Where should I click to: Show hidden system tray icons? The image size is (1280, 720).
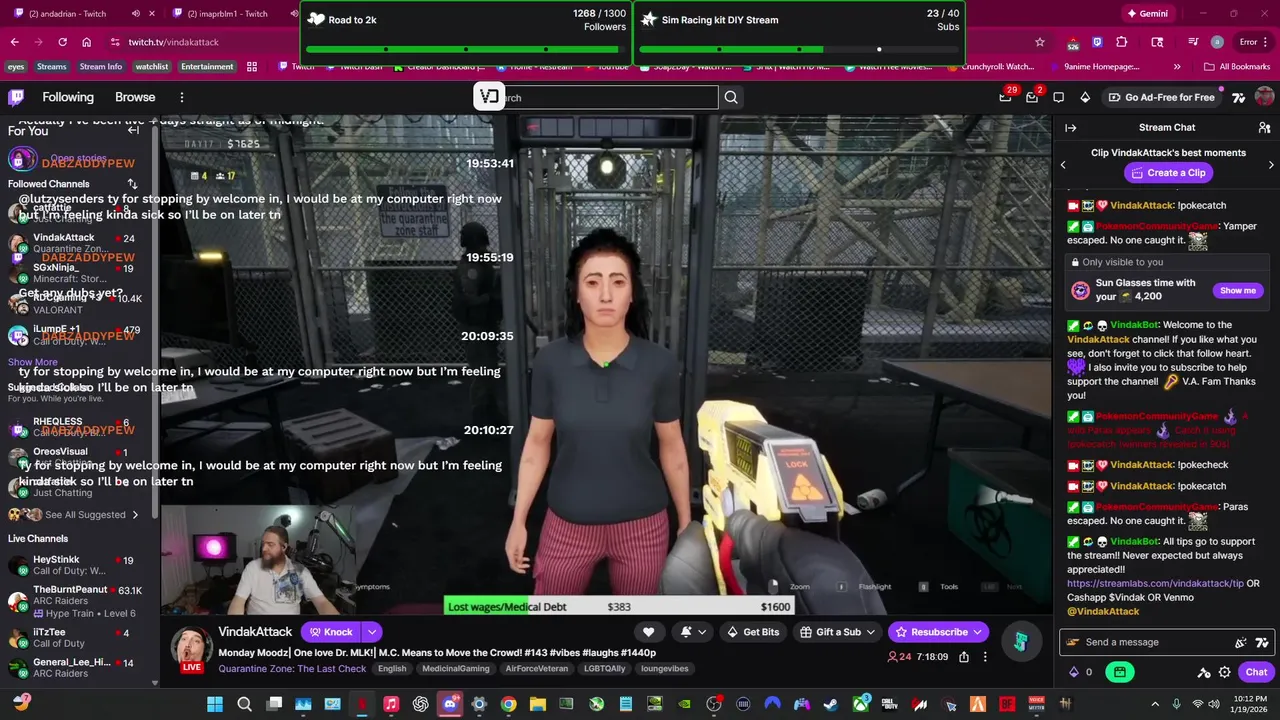click(1155, 704)
